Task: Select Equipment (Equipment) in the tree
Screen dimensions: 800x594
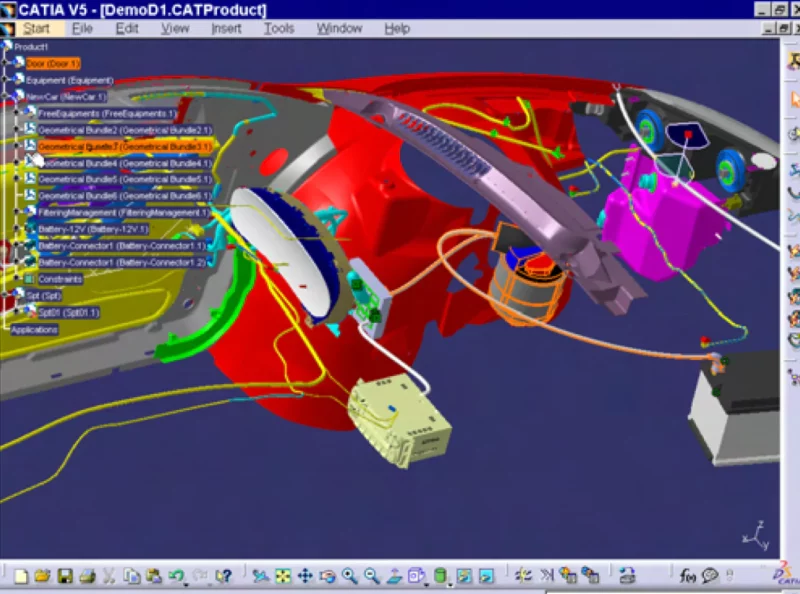Action: coord(69,81)
